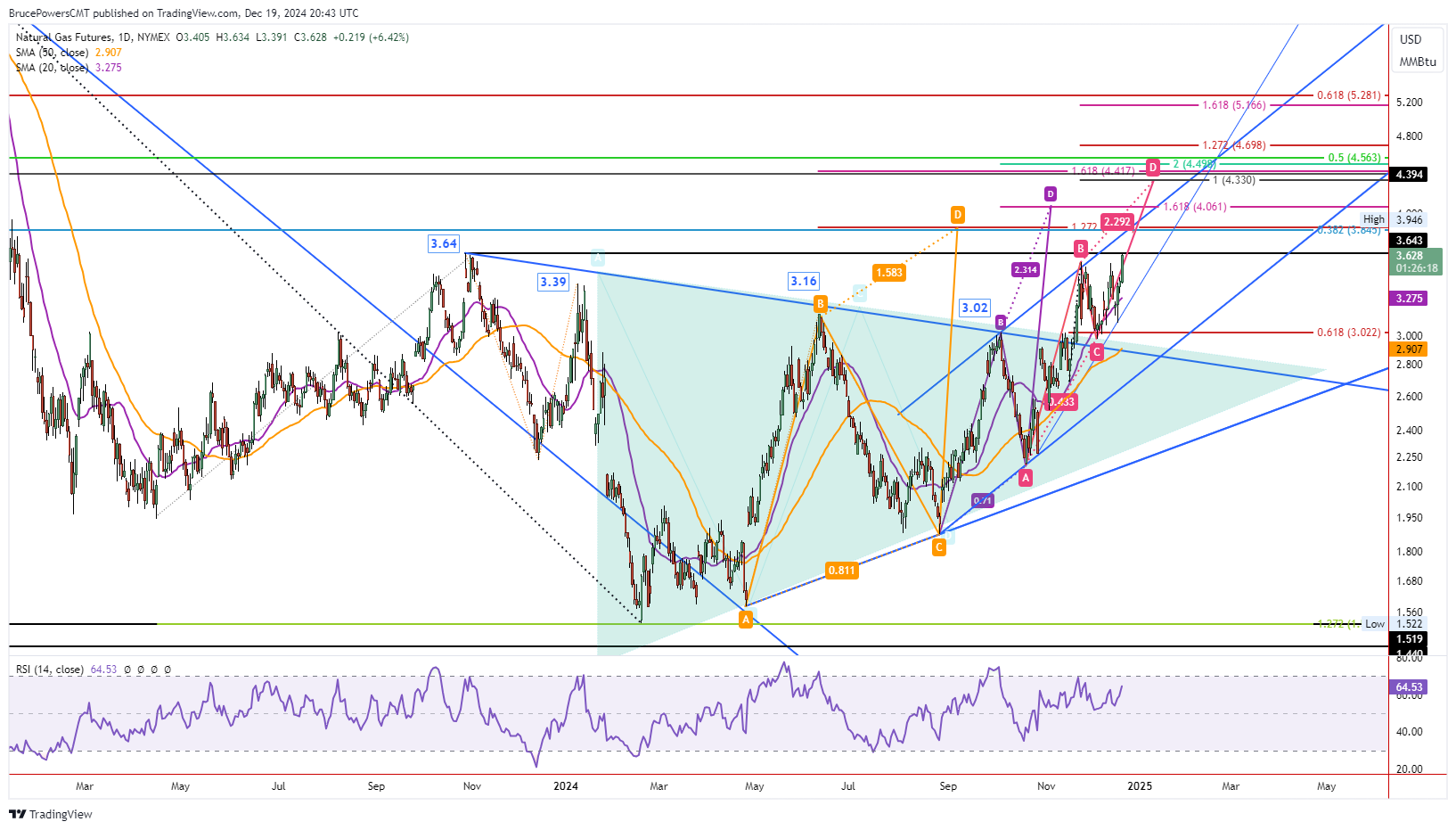1456x830 pixels.
Task: Click the pink B pattern point marker
Action: click(x=1080, y=249)
